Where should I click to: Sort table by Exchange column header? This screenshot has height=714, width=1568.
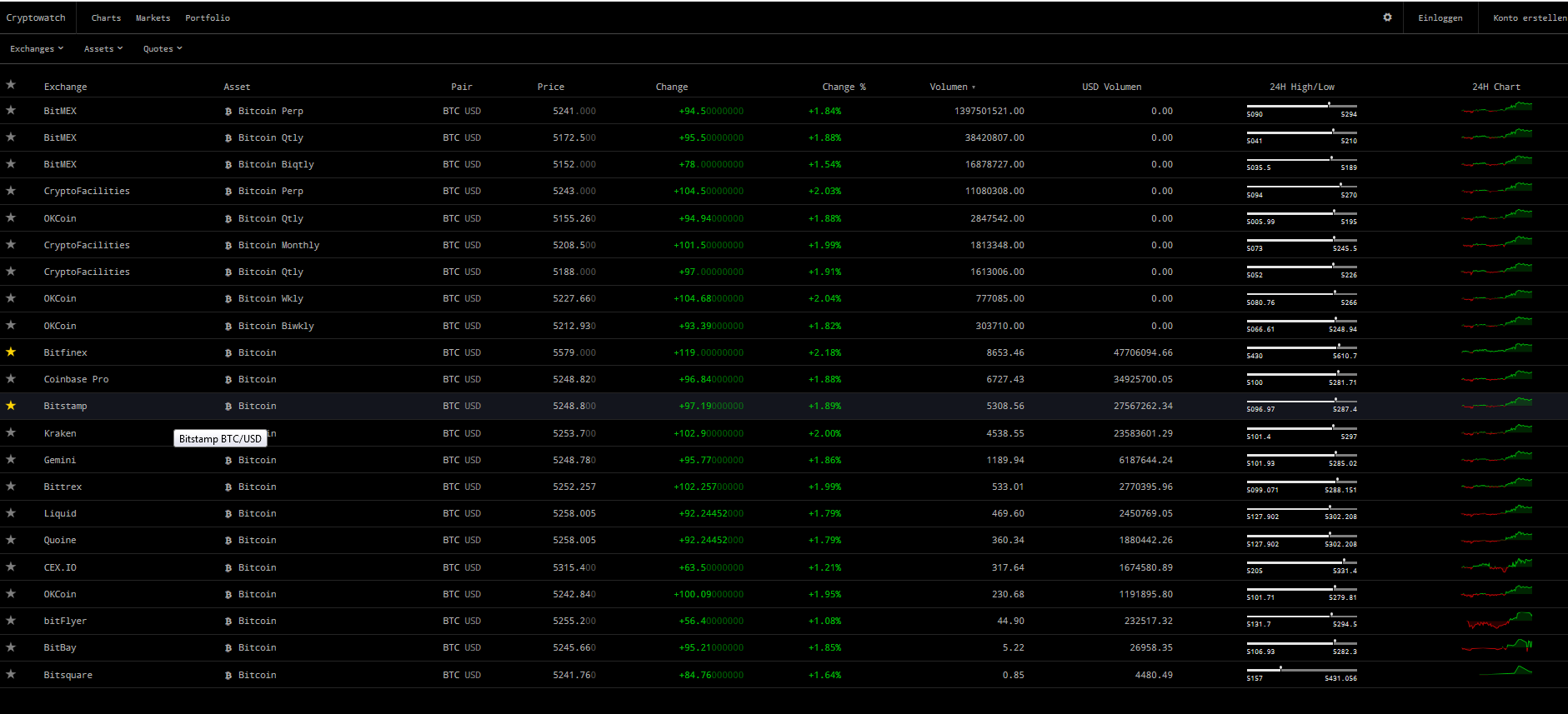tap(65, 87)
